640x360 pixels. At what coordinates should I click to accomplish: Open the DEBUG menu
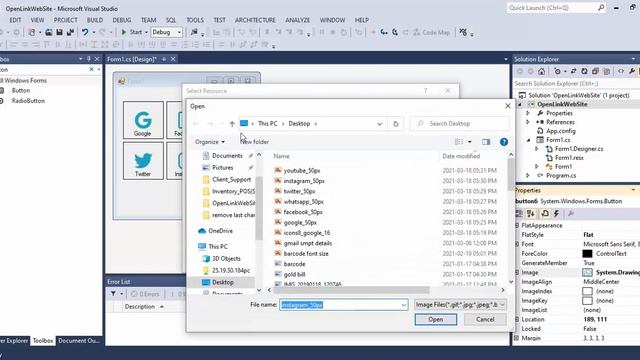122,20
